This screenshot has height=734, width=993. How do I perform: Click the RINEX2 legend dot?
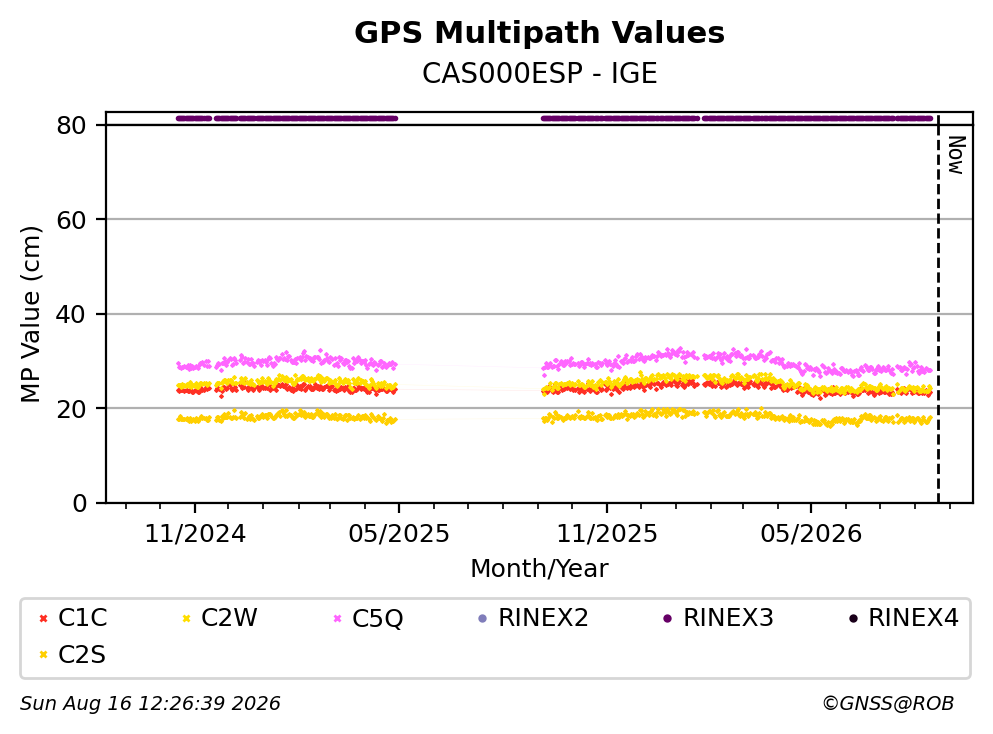tap(483, 618)
